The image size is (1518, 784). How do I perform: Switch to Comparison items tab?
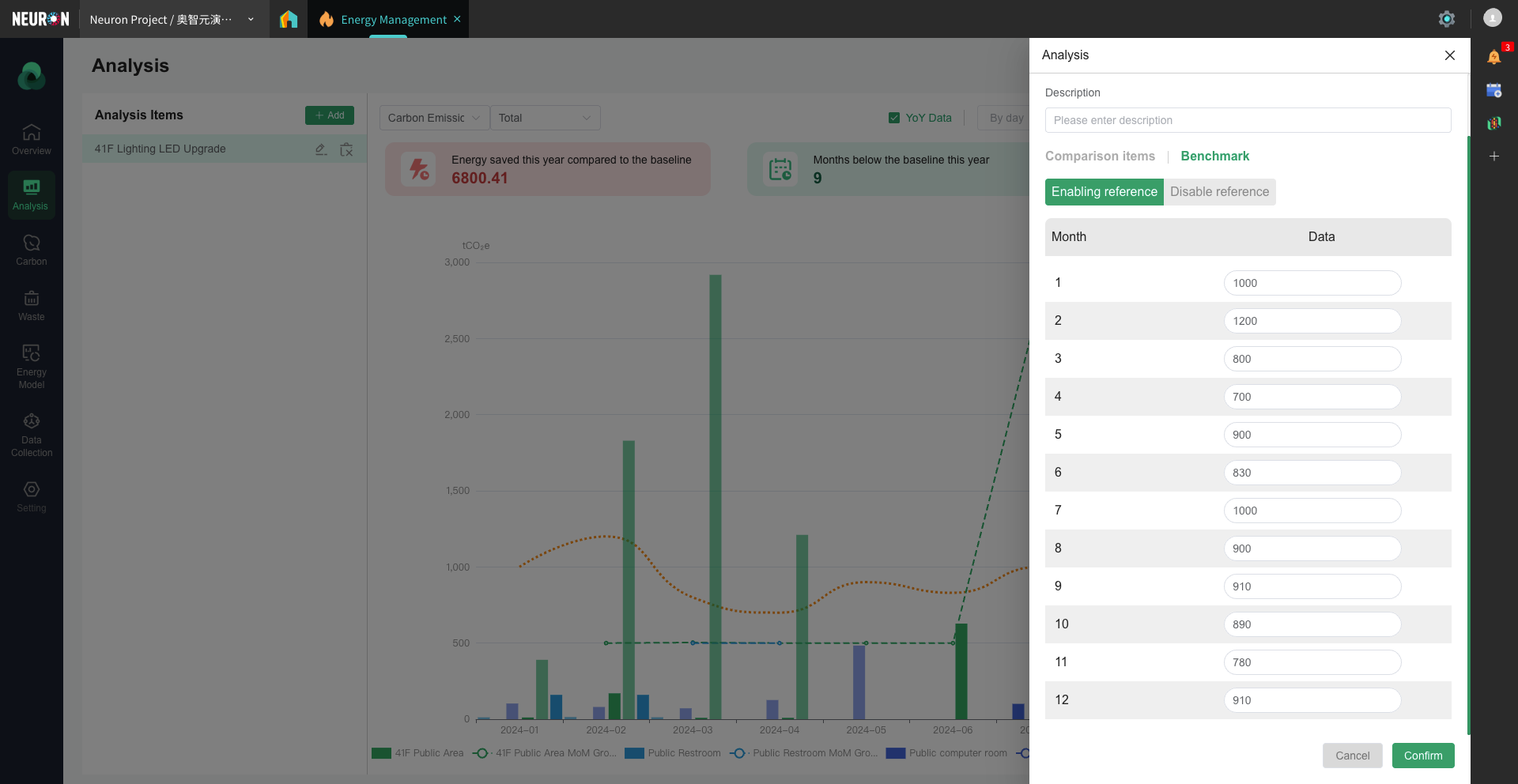coord(1100,156)
